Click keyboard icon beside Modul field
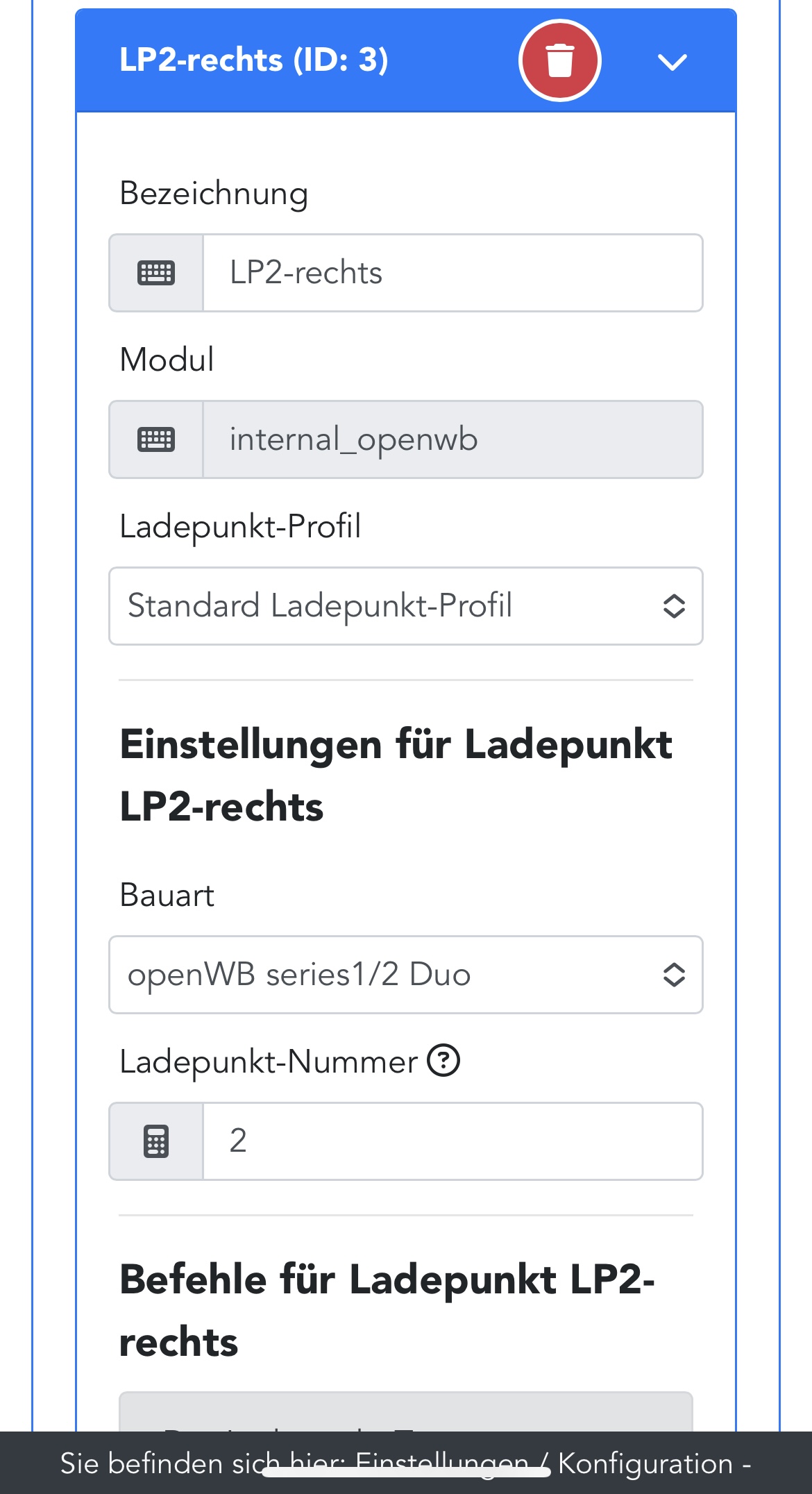Image resolution: width=812 pixels, height=1494 pixels. [156, 439]
